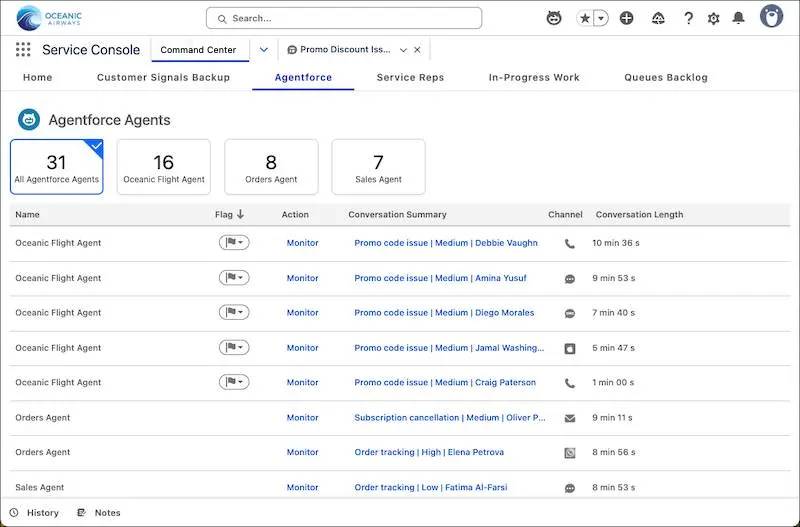The width and height of the screenshot is (800, 527).
Task: Click Monitor for Subscription cancellation row
Action: click(x=303, y=417)
